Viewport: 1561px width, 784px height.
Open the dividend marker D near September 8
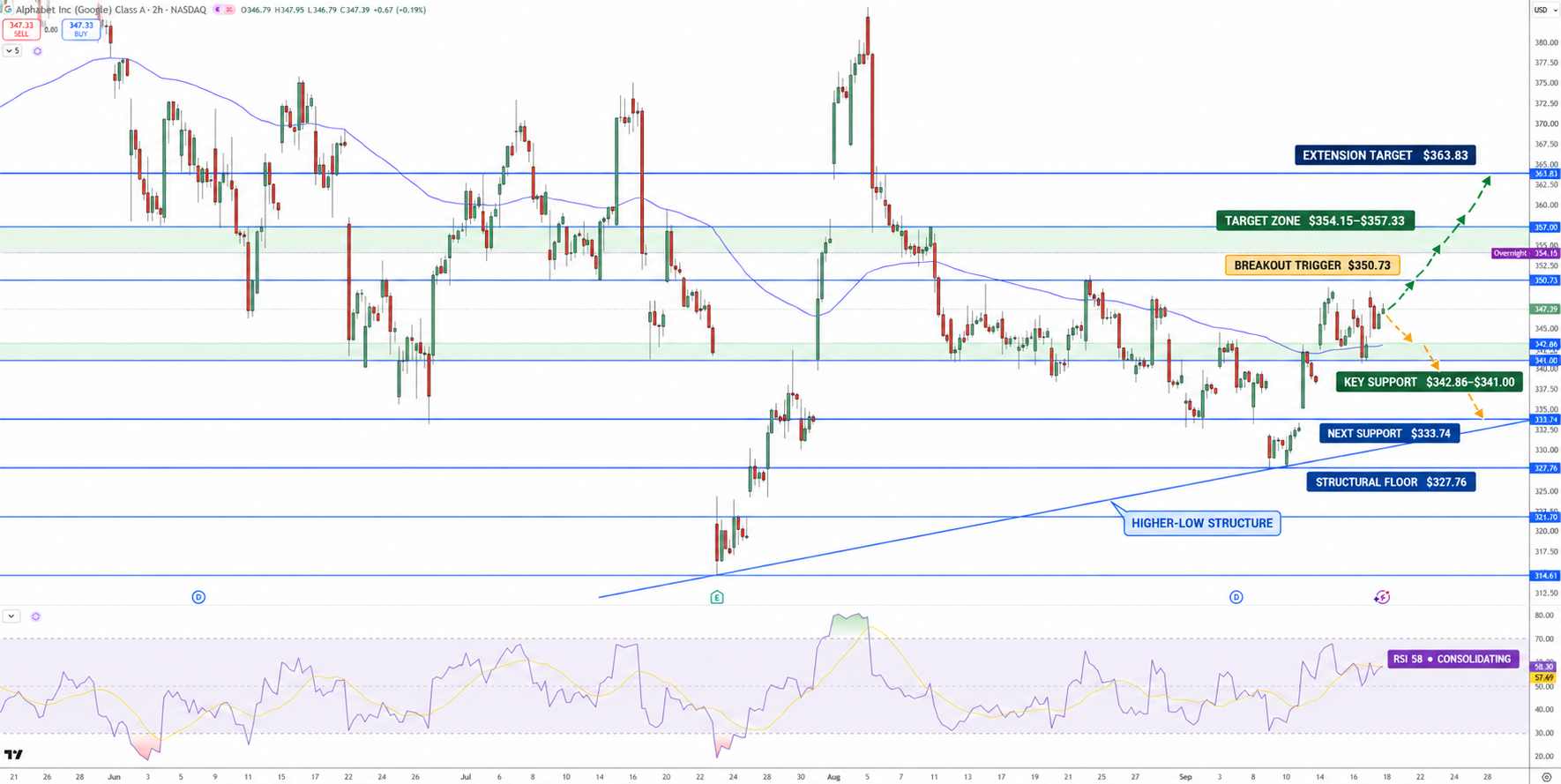tap(1236, 597)
